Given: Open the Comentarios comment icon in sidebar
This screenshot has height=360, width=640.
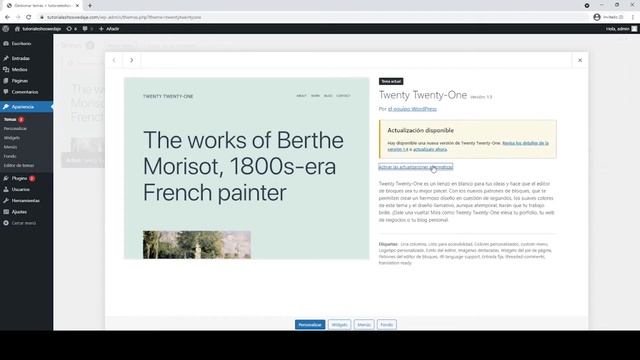Looking at the screenshot, I should coord(6,92).
